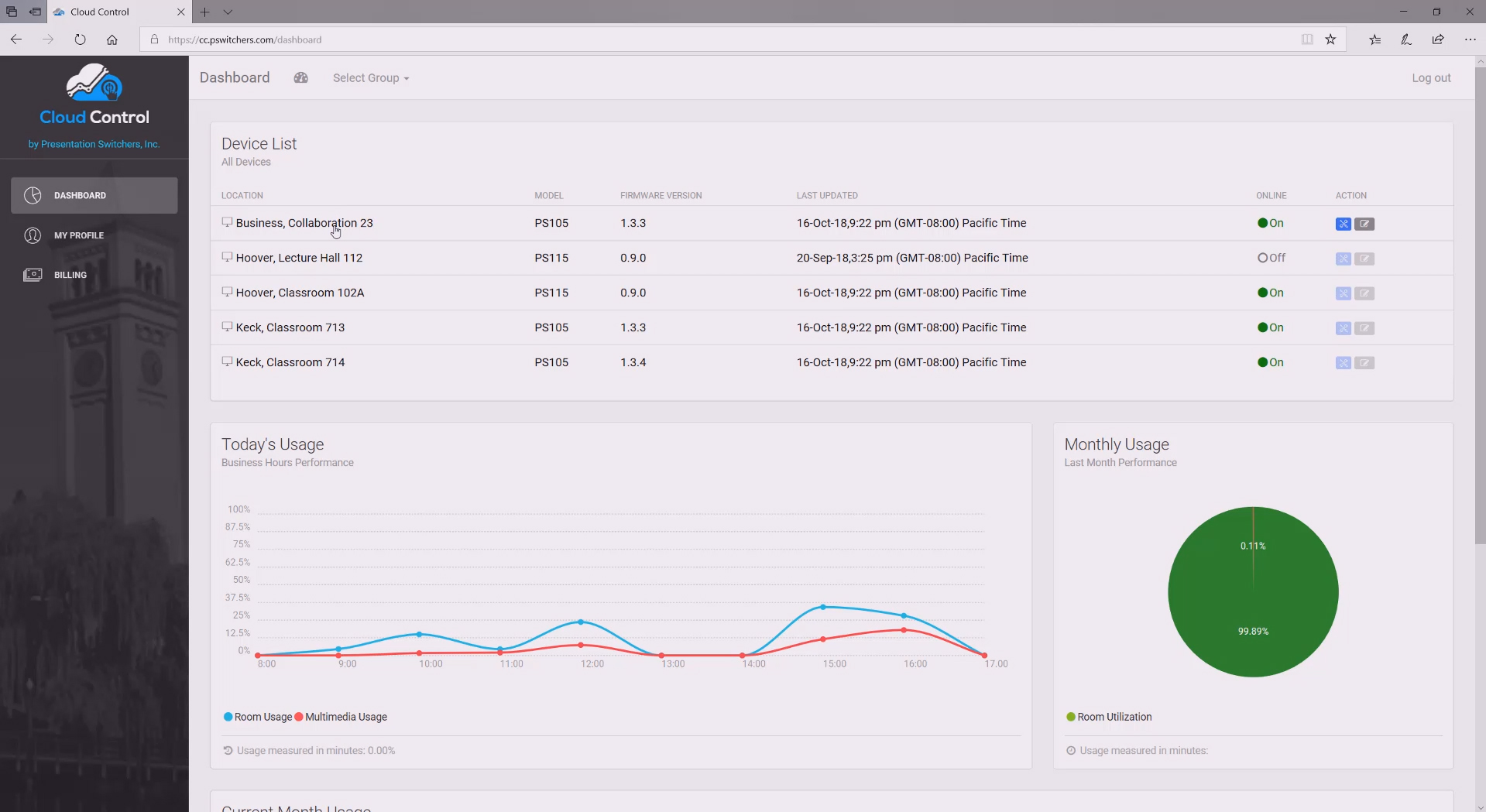The image size is (1486, 812).
Task: Click firmware 1.3.4 for Classroom 714
Action: coord(633,362)
